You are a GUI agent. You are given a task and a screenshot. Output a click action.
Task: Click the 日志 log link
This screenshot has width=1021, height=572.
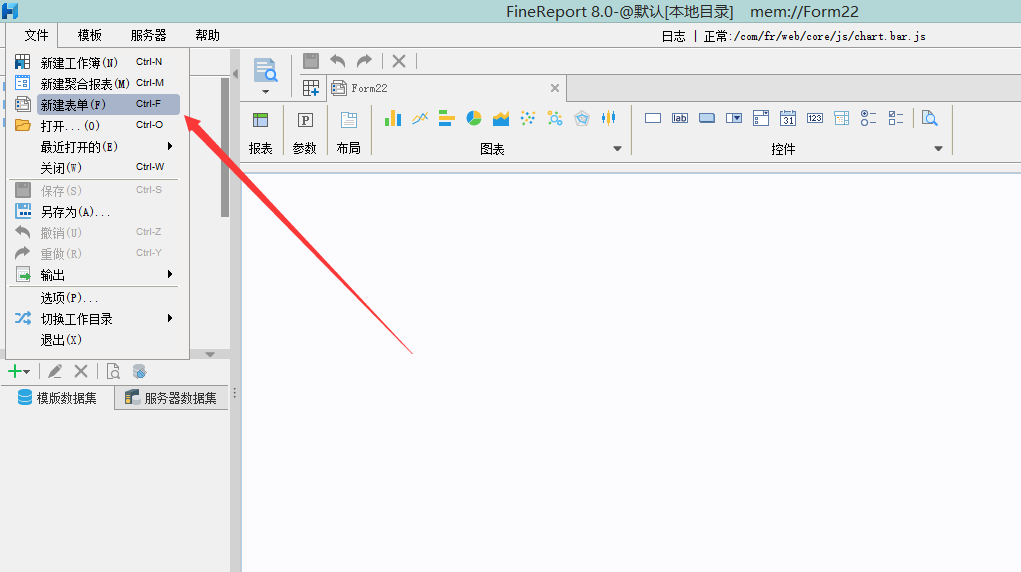[673, 36]
